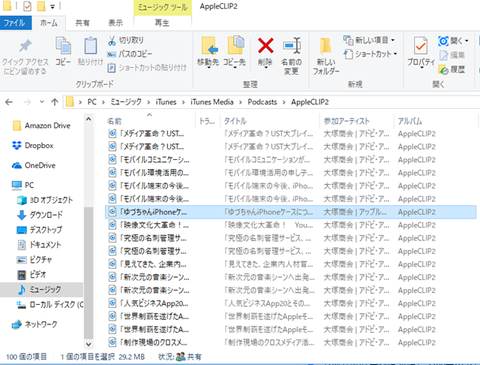Click the Copy ribbon icon
This screenshot has width=480, height=365.
(63, 46)
